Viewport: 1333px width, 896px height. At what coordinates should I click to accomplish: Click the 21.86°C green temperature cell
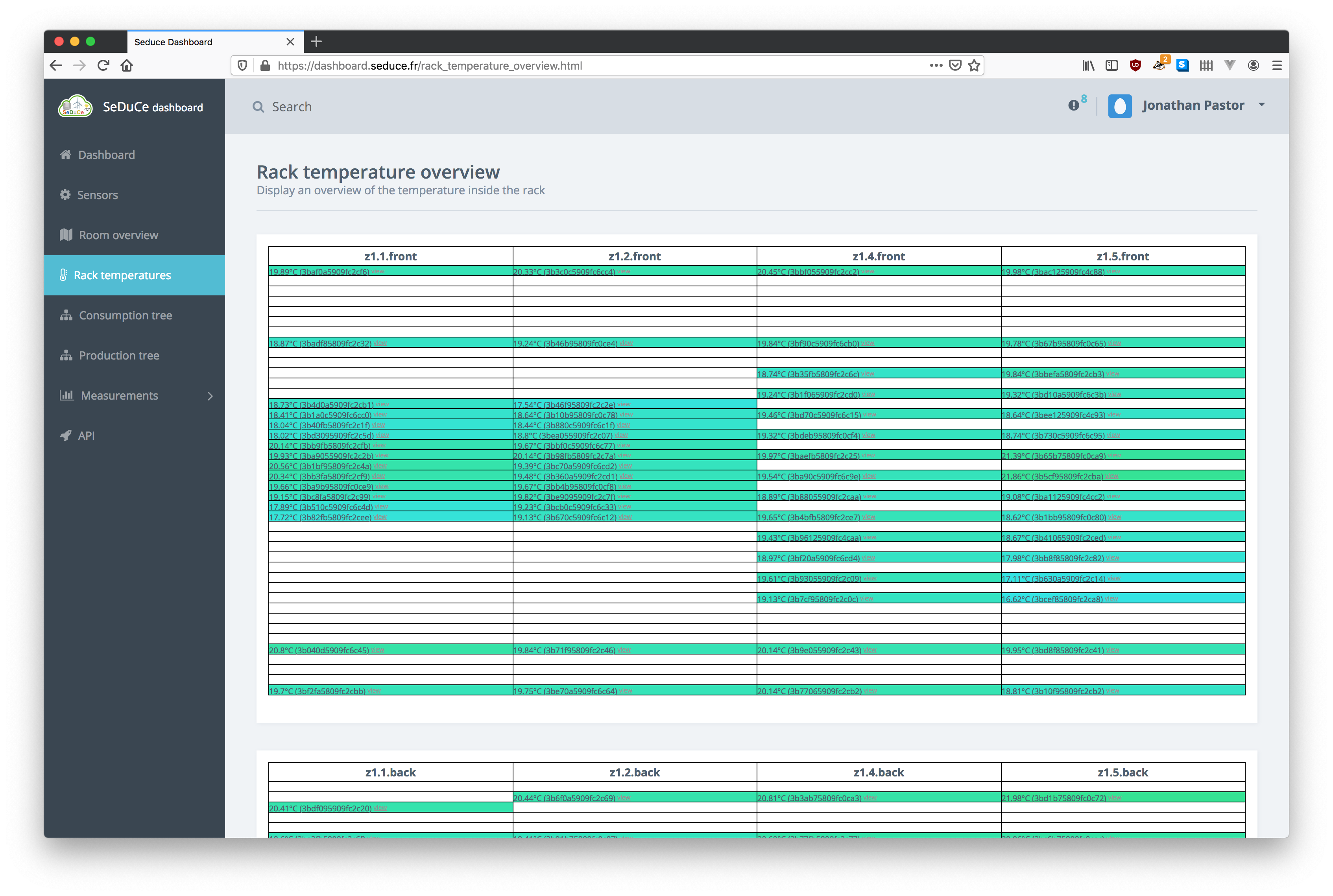(1123, 476)
